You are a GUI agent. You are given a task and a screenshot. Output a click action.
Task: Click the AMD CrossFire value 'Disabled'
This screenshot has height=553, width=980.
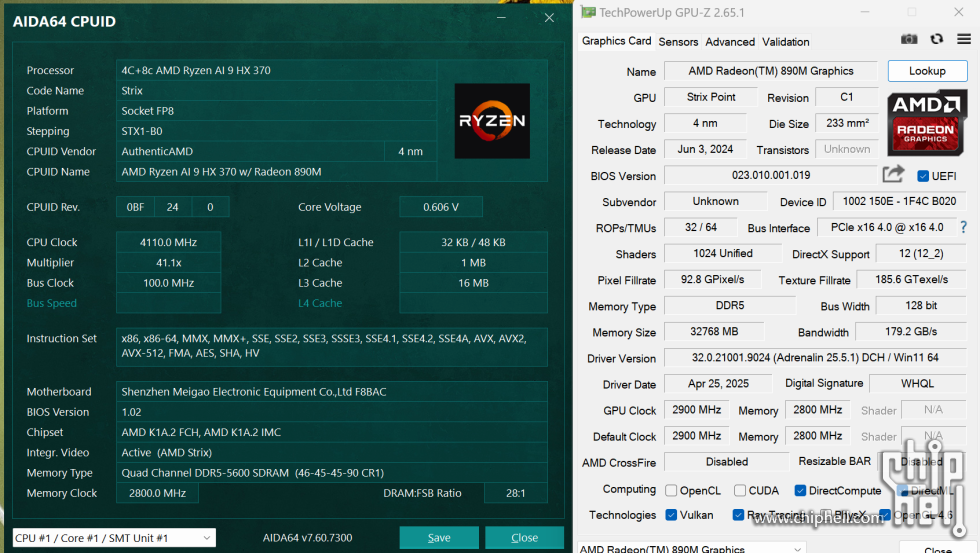726,461
